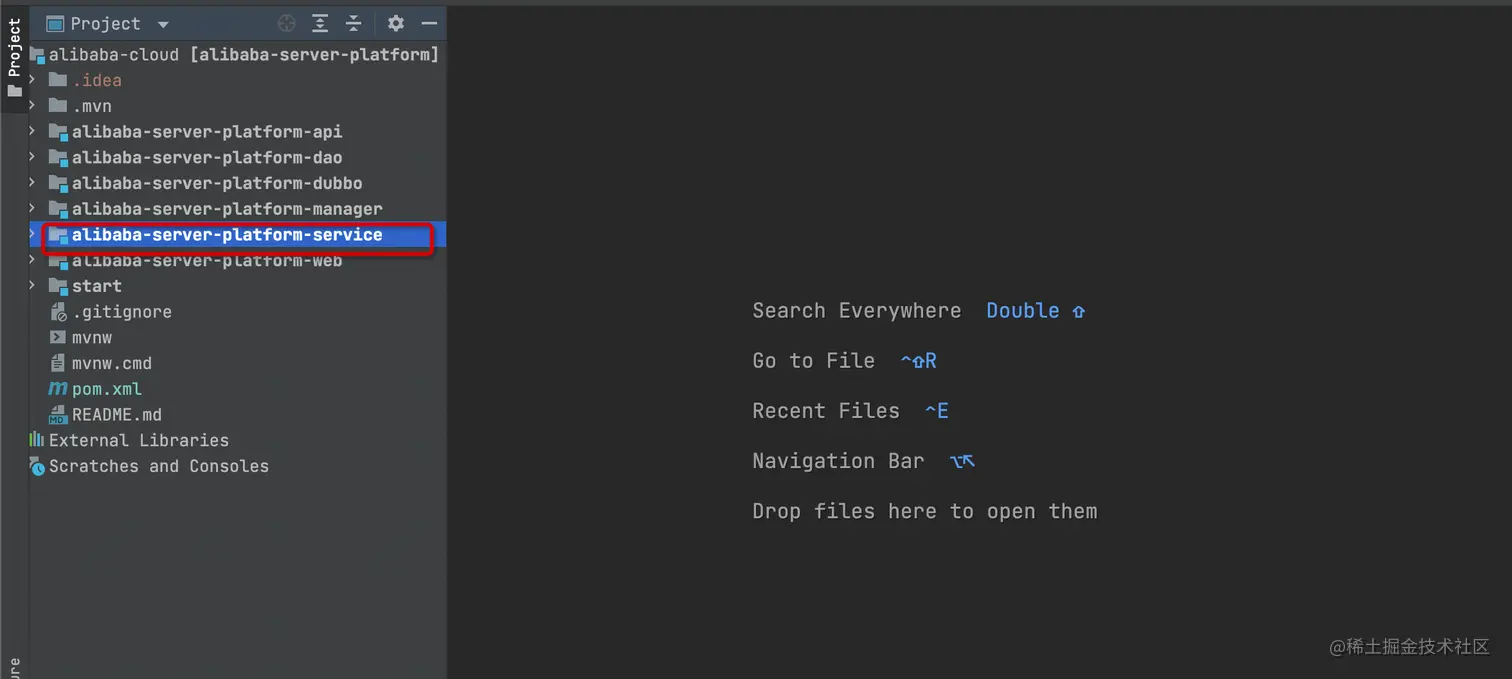Click the locate/select opened file crosshair icon

click(287, 24)
